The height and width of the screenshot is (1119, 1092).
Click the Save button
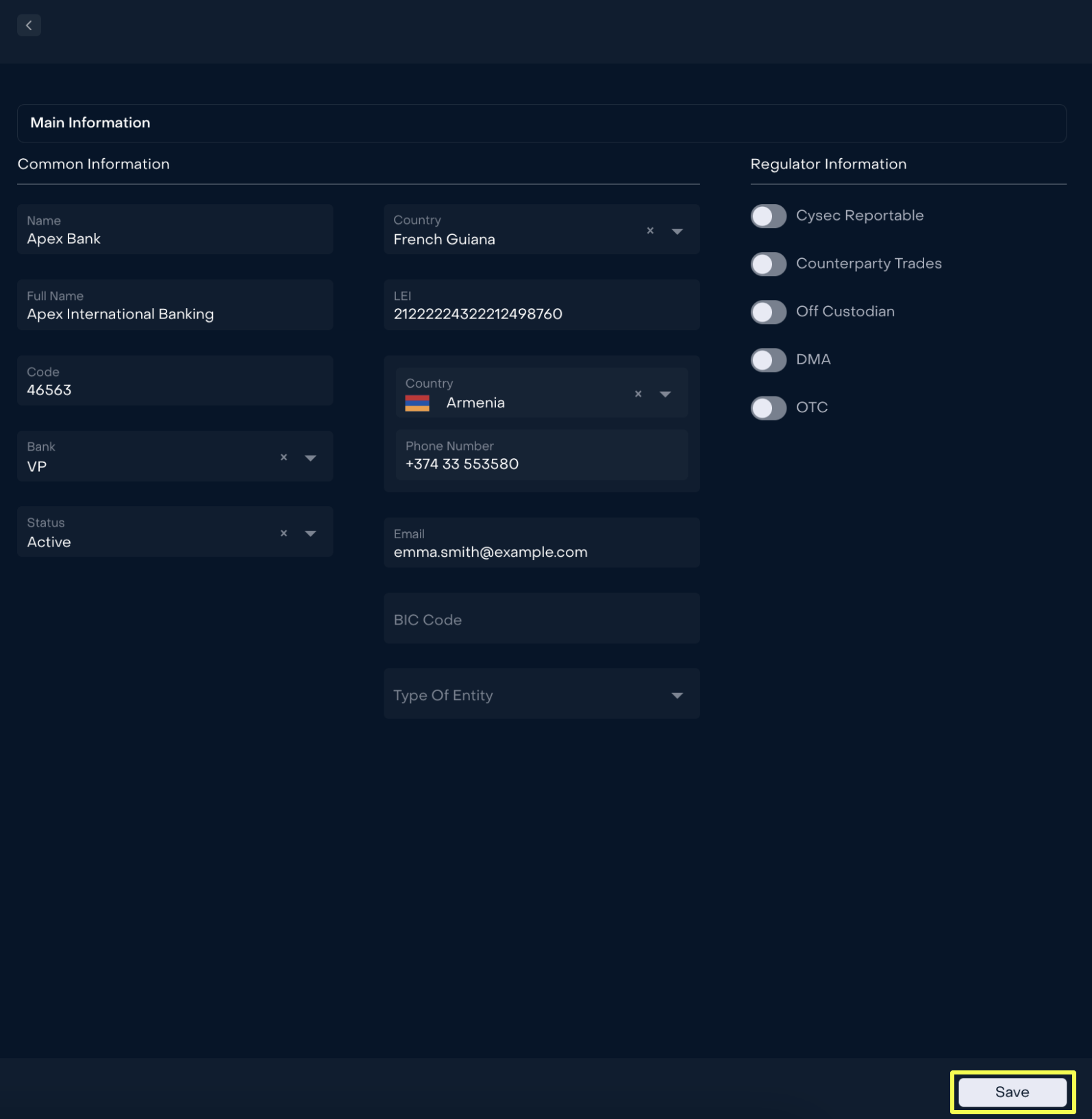(x=1012, y=1092)
